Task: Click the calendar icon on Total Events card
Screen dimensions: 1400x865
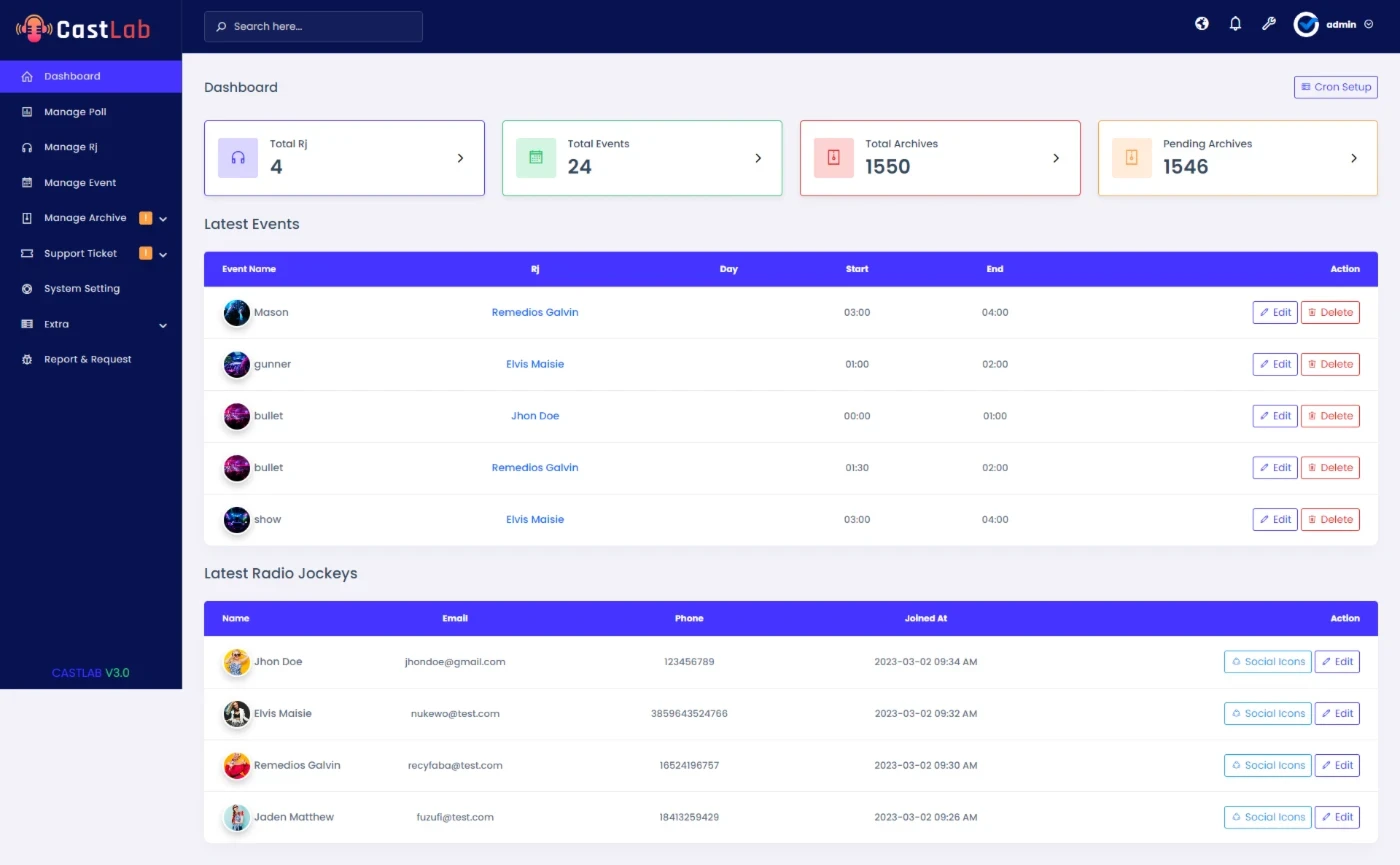Action: coord(536,158)
